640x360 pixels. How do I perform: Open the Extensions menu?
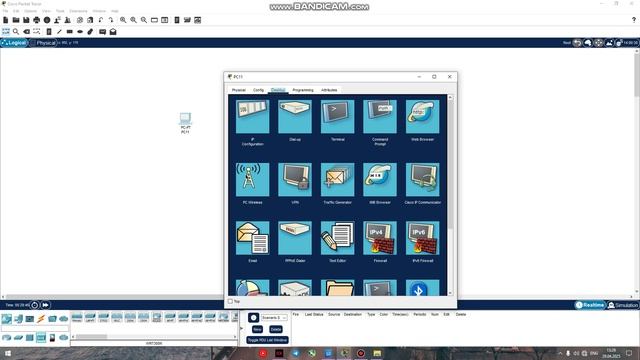pyautogui.click(x=78, y=11)
